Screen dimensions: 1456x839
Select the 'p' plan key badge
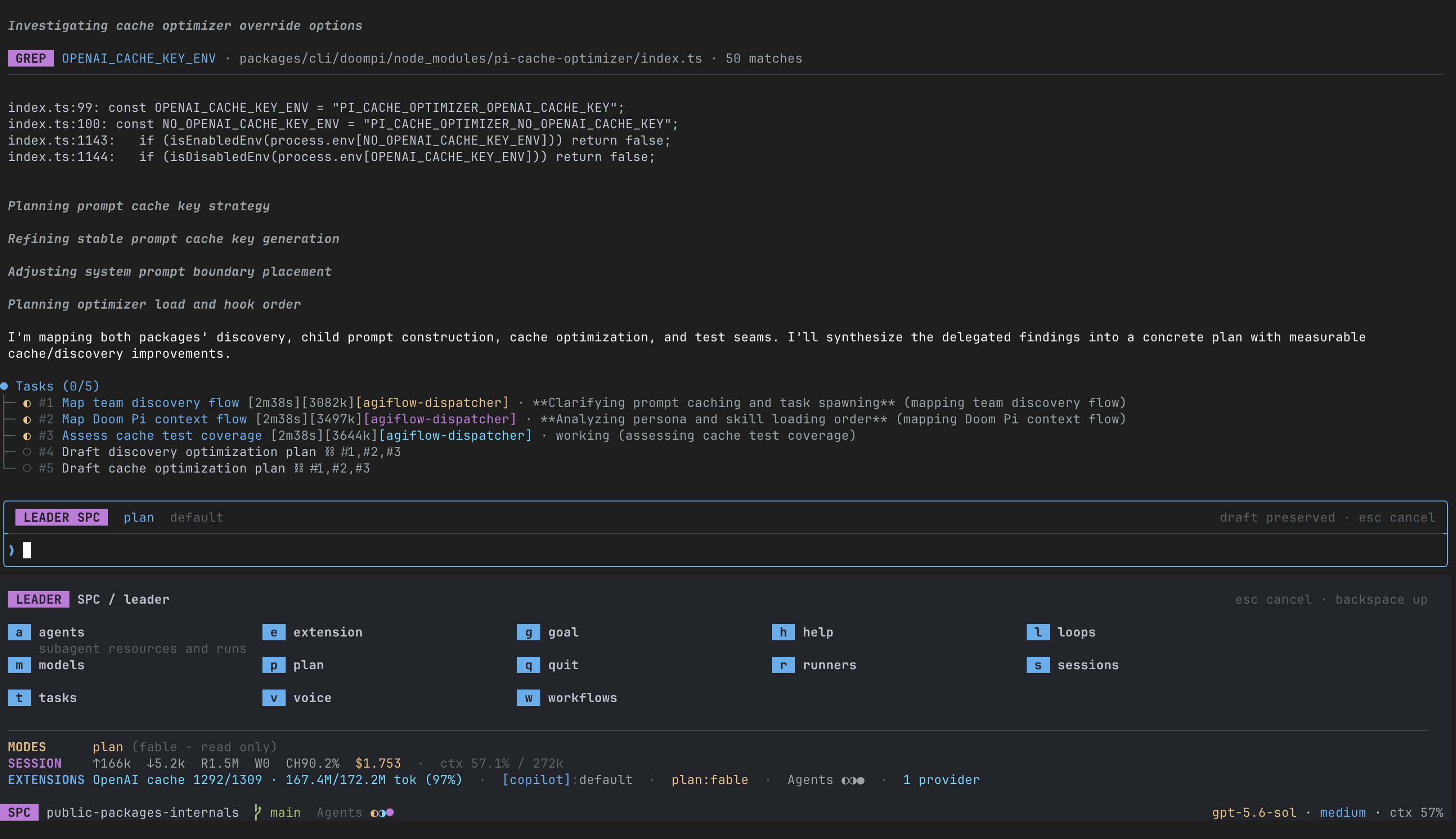click(274, 665)
